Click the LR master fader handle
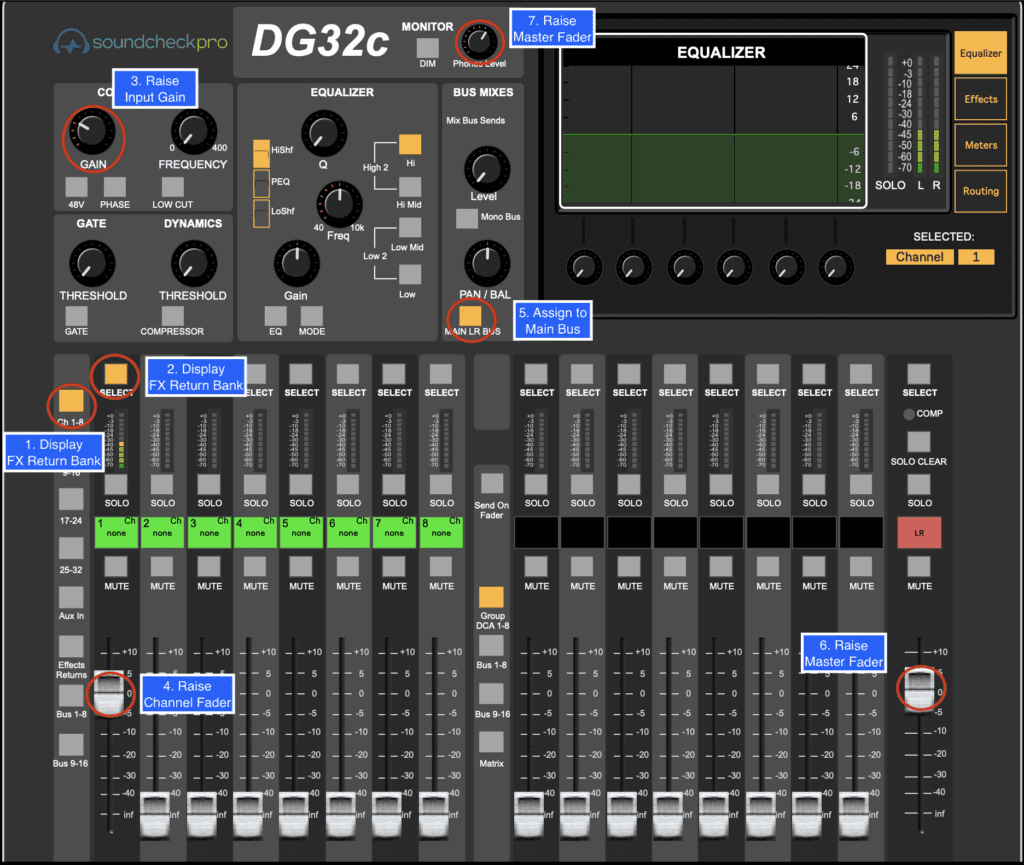1024x865 pixels. [921, 689]
